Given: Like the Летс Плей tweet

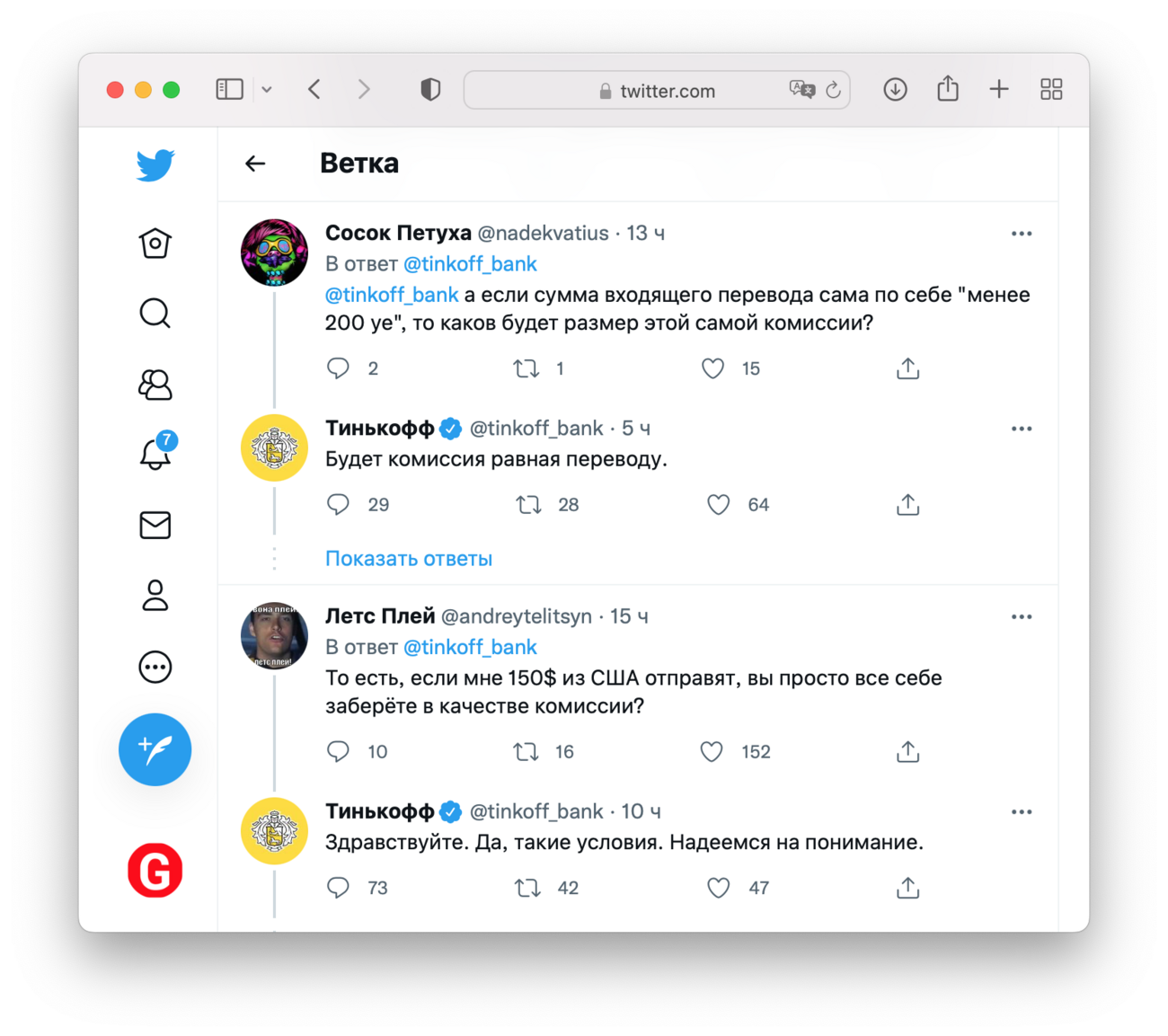Looking at the screenshot, I should tap(712, 752).
